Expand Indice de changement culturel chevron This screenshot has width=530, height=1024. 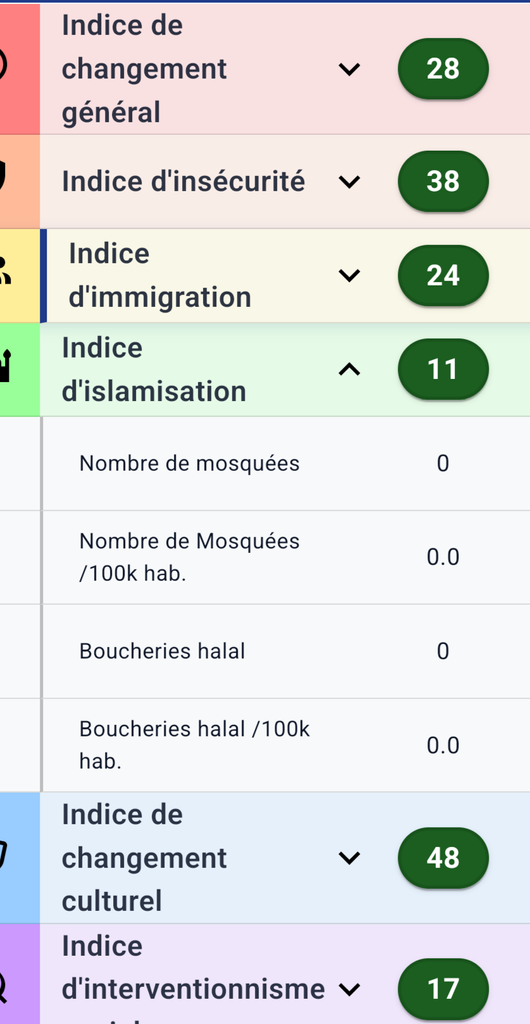(349, 857)
